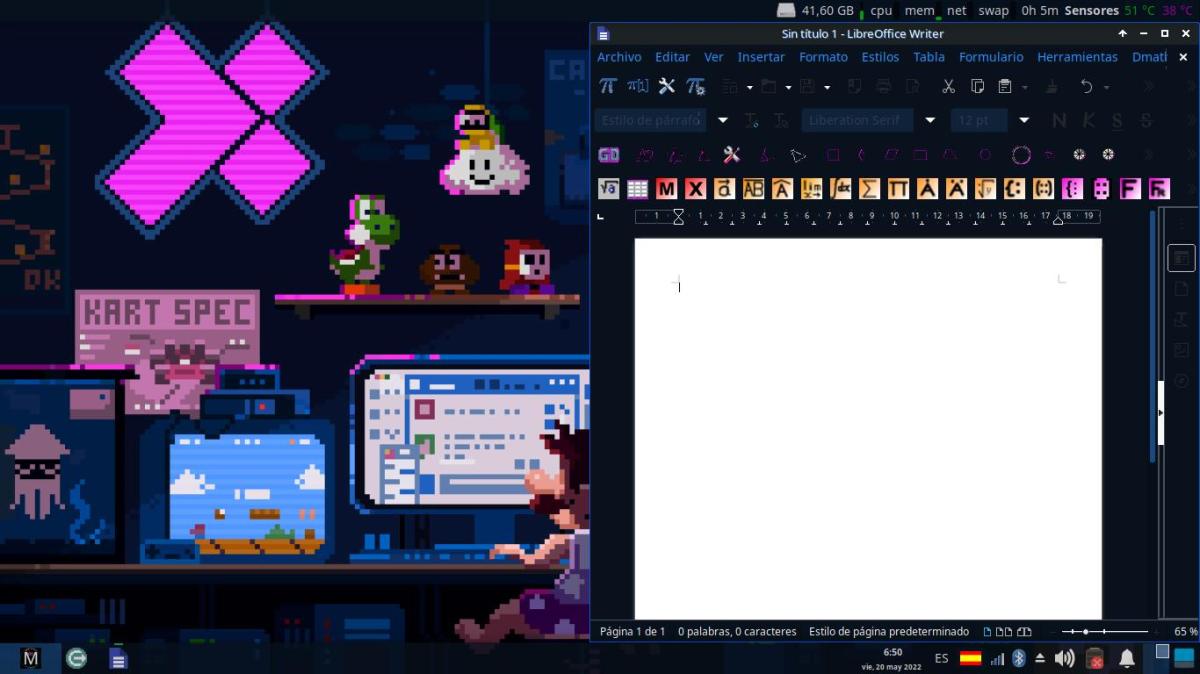The height and width of the screenshot is (674, 1200).
Task: Toggle single-page view in status bar
Action: pos(988,632)
